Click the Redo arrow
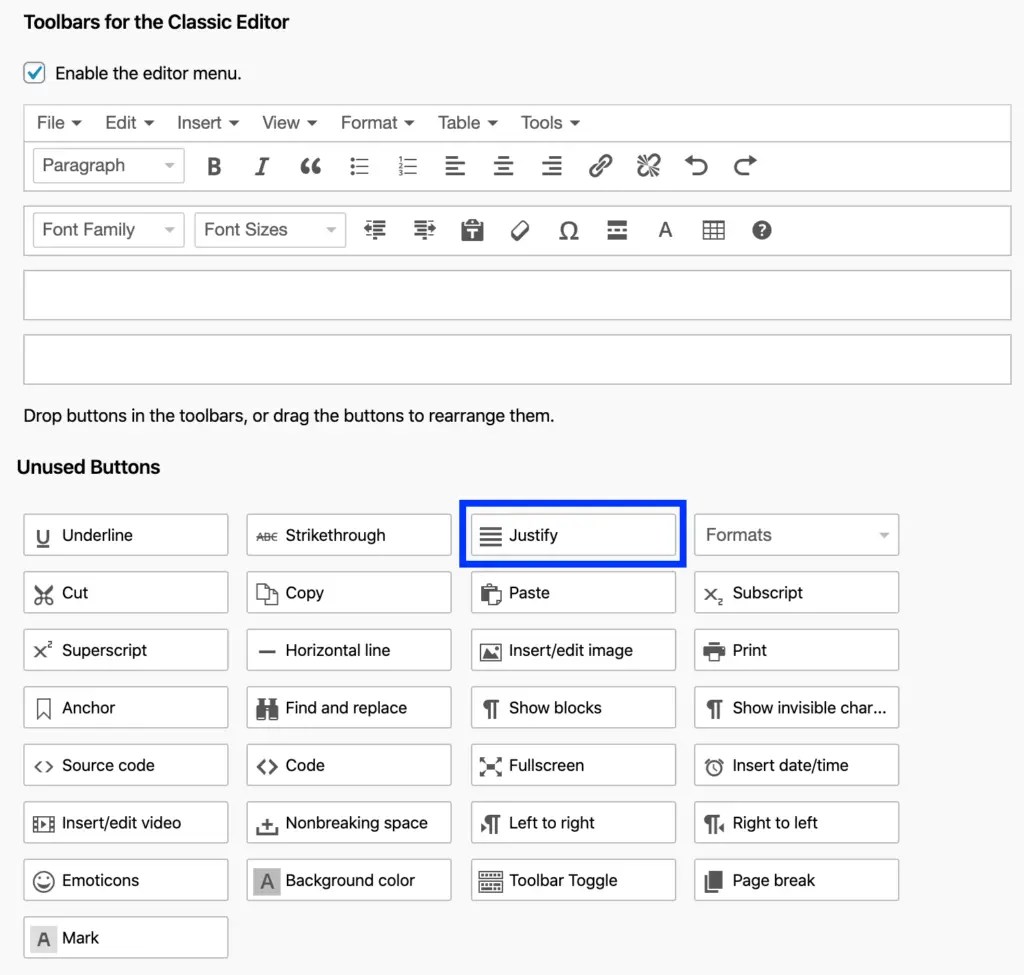The height and width of the screenshot is (975, 1024). tap(744, 166)
